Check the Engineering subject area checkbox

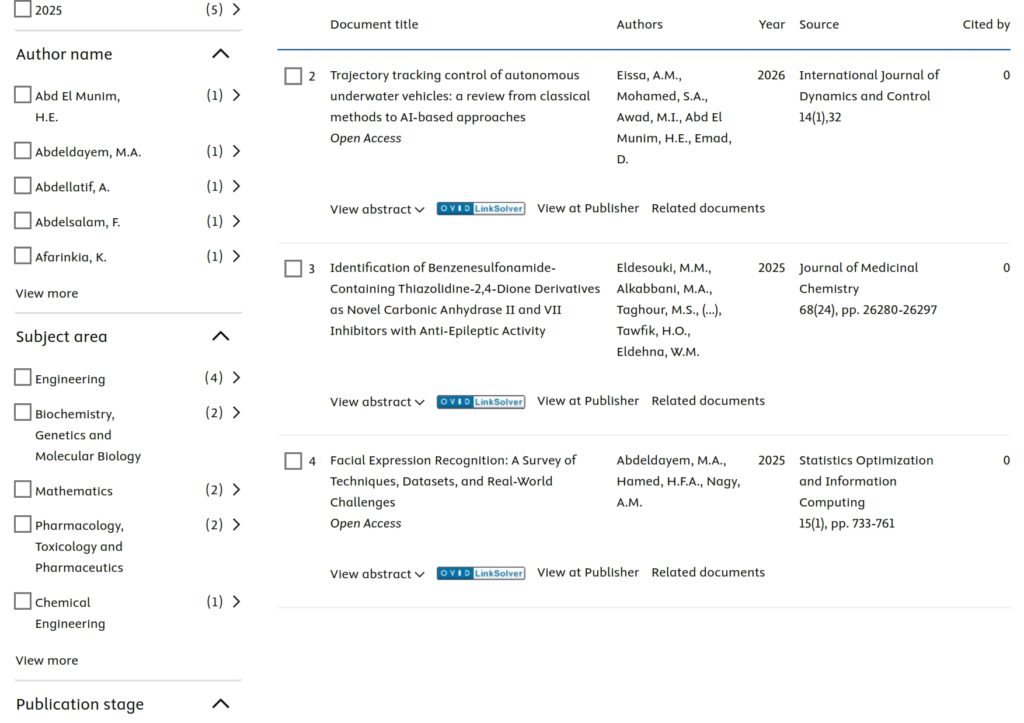(x=23, y=378)
